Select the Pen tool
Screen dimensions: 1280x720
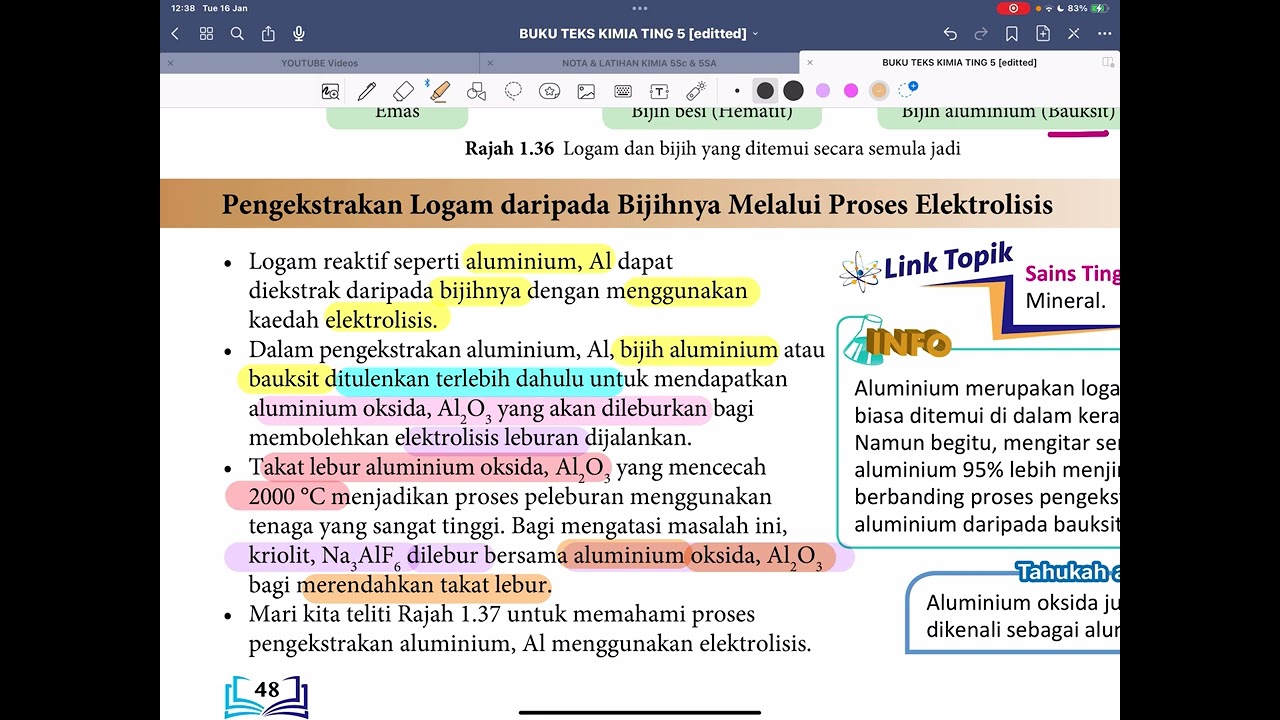tap(367, 91)
